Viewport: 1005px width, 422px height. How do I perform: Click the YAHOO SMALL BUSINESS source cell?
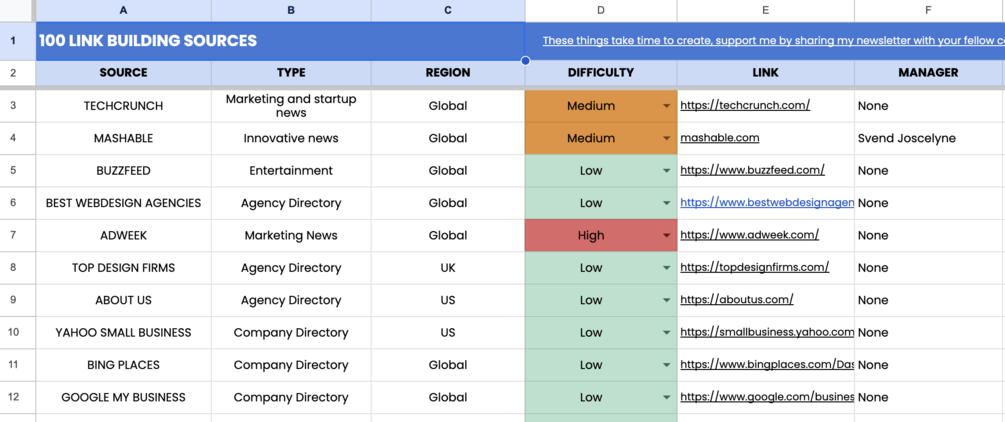click(x=124, y=333)
